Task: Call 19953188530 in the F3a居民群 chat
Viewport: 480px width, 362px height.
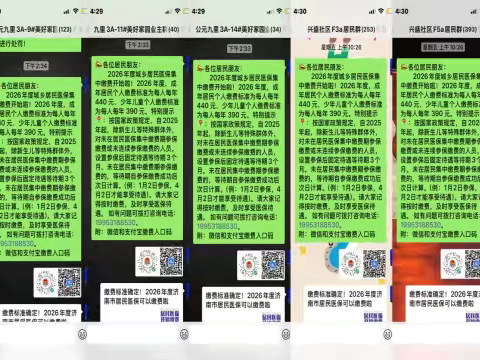Action: pyautogui.click(x=319, y=225)
